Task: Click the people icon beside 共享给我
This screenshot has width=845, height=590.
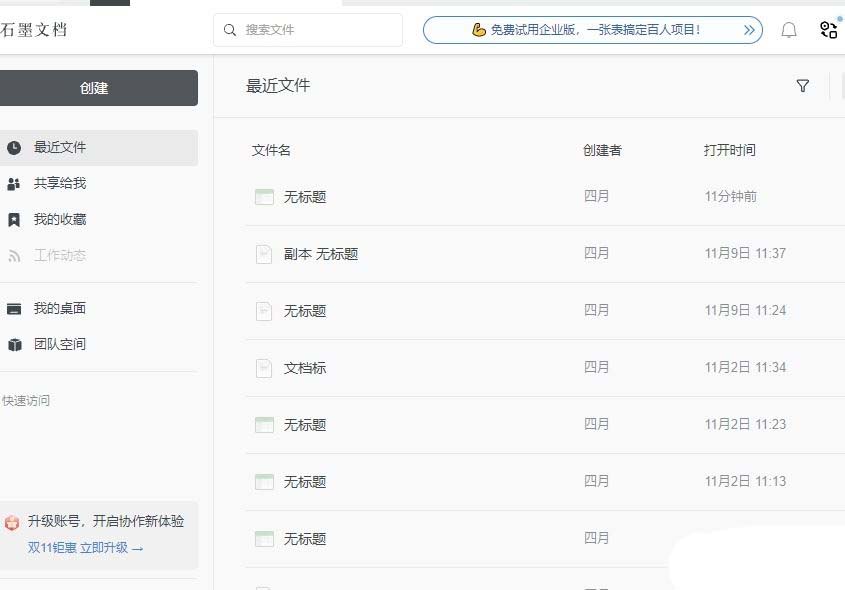Action: pos(14,184)
